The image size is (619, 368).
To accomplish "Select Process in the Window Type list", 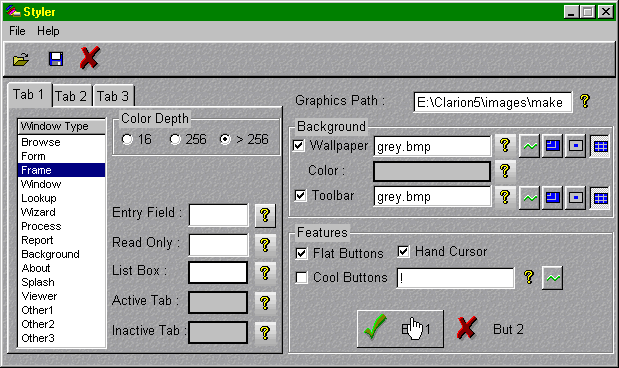I will 62,226.
